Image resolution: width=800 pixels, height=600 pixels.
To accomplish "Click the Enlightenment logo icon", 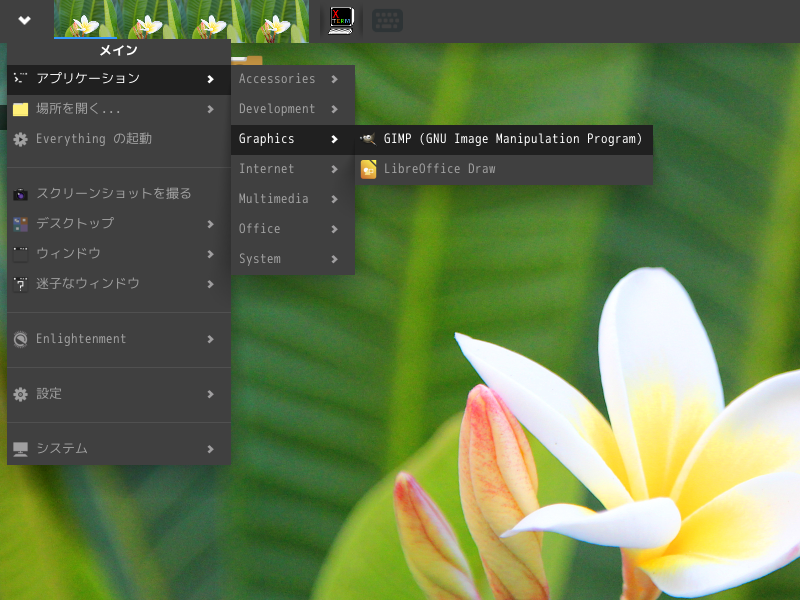I will click(x=20, y=339).
